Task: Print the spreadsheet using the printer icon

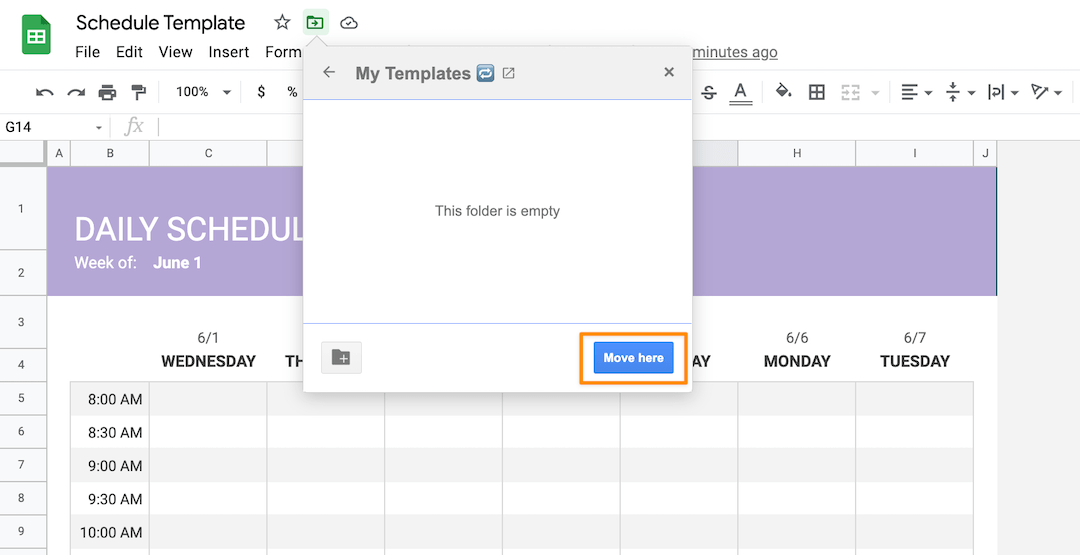Action: point(107,92)
